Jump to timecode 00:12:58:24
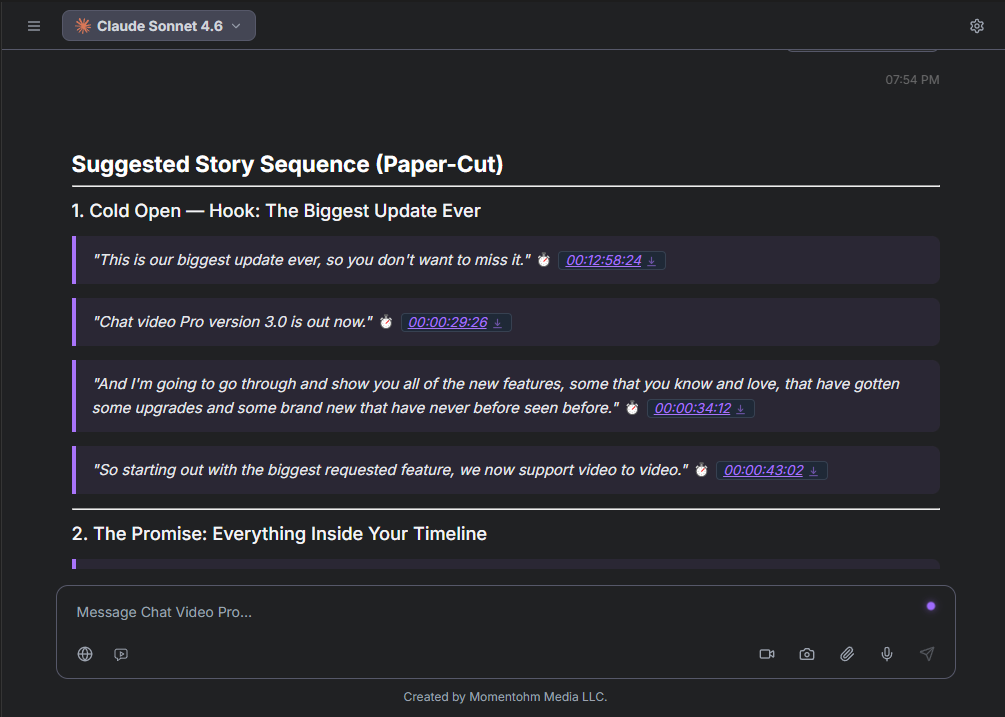 [x=604, y=260]
